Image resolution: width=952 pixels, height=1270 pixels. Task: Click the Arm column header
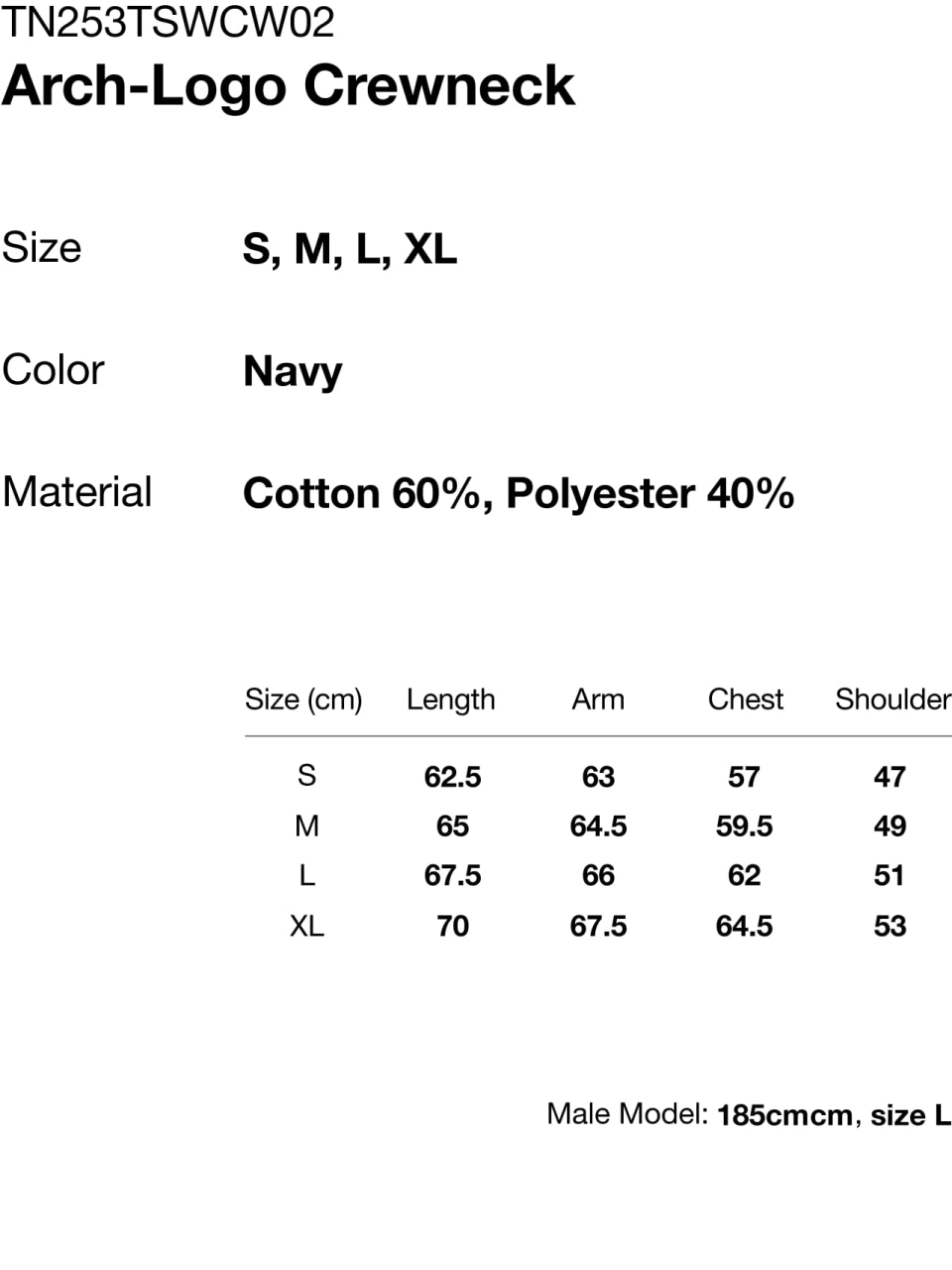[x=598, y=699]
